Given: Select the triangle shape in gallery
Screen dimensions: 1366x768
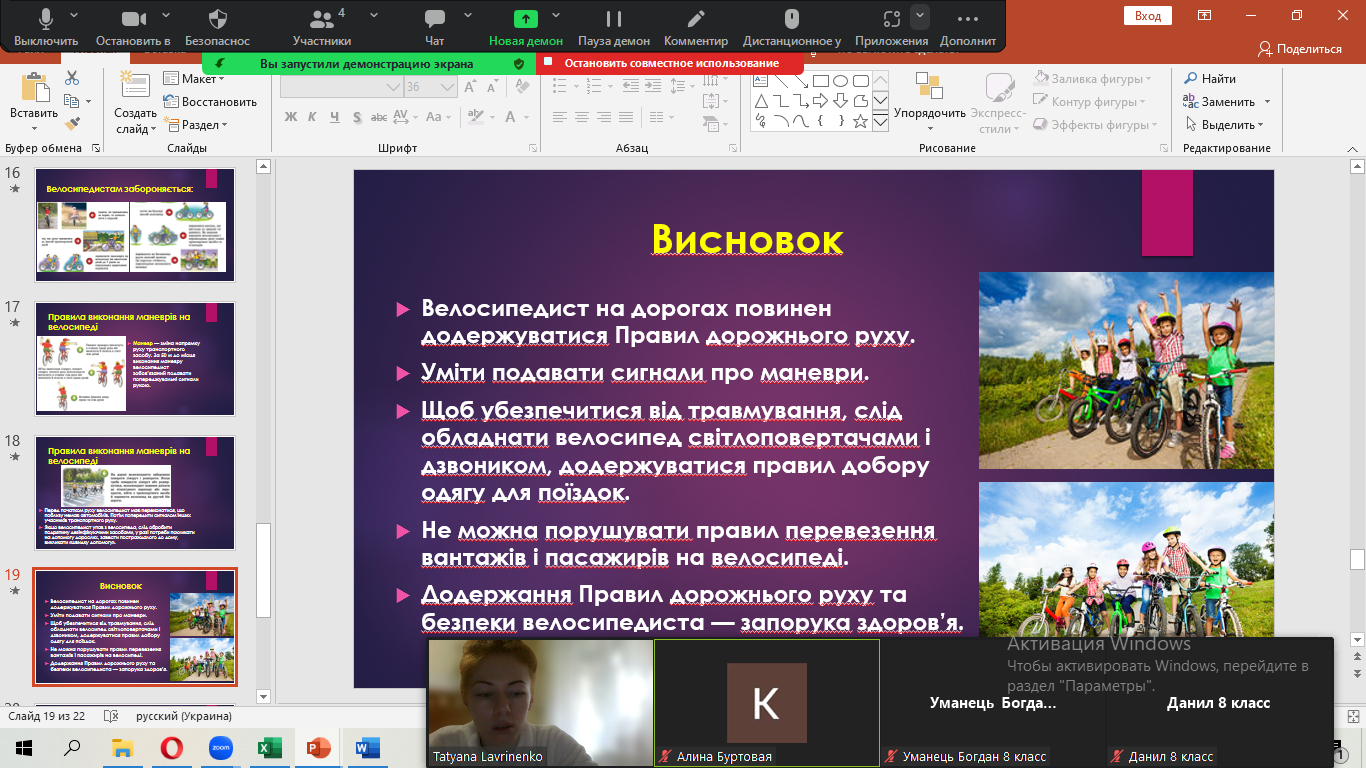Looking at the screenshot, I should 761,101.
